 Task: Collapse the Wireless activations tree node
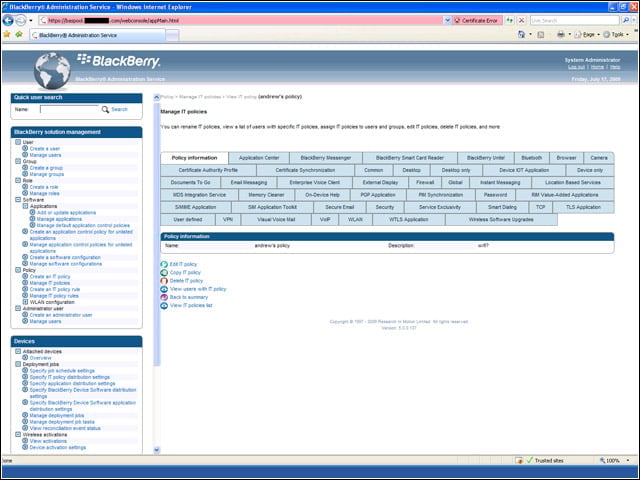tap(18, 435)
